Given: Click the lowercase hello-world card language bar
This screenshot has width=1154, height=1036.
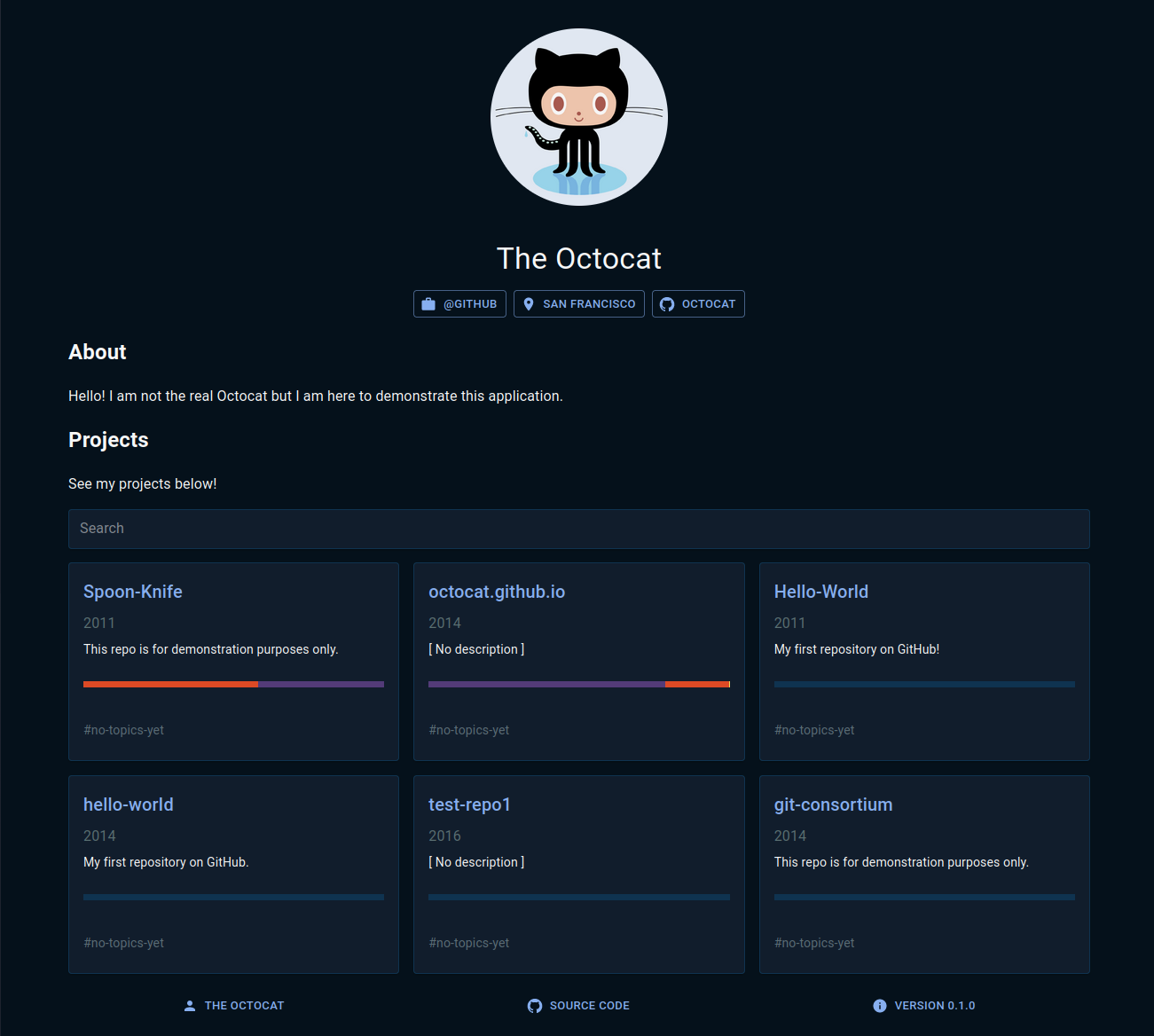Looking at the screenshot, I should pyautogui.click(x=234, y=898).
